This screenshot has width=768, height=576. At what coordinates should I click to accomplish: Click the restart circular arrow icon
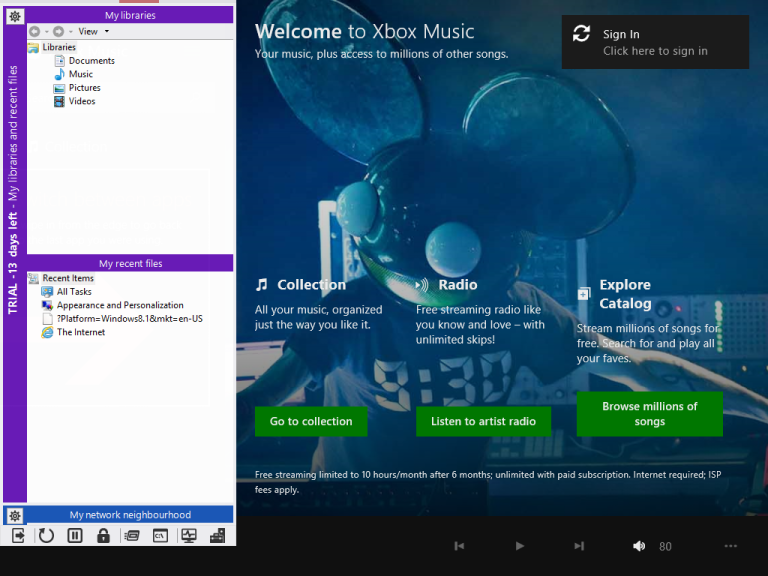pyautogui.click(x=47, y=536)
